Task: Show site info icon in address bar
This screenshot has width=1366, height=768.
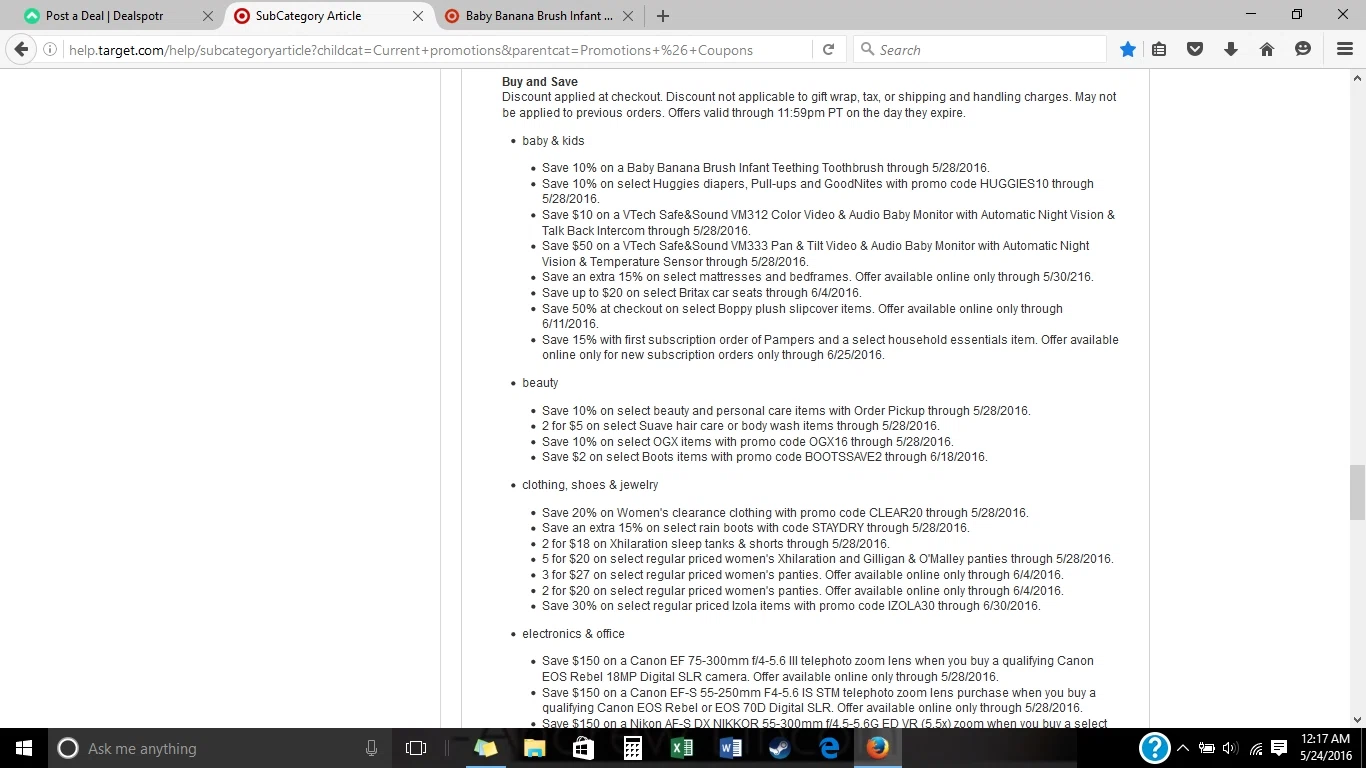Action: point(50,50)
